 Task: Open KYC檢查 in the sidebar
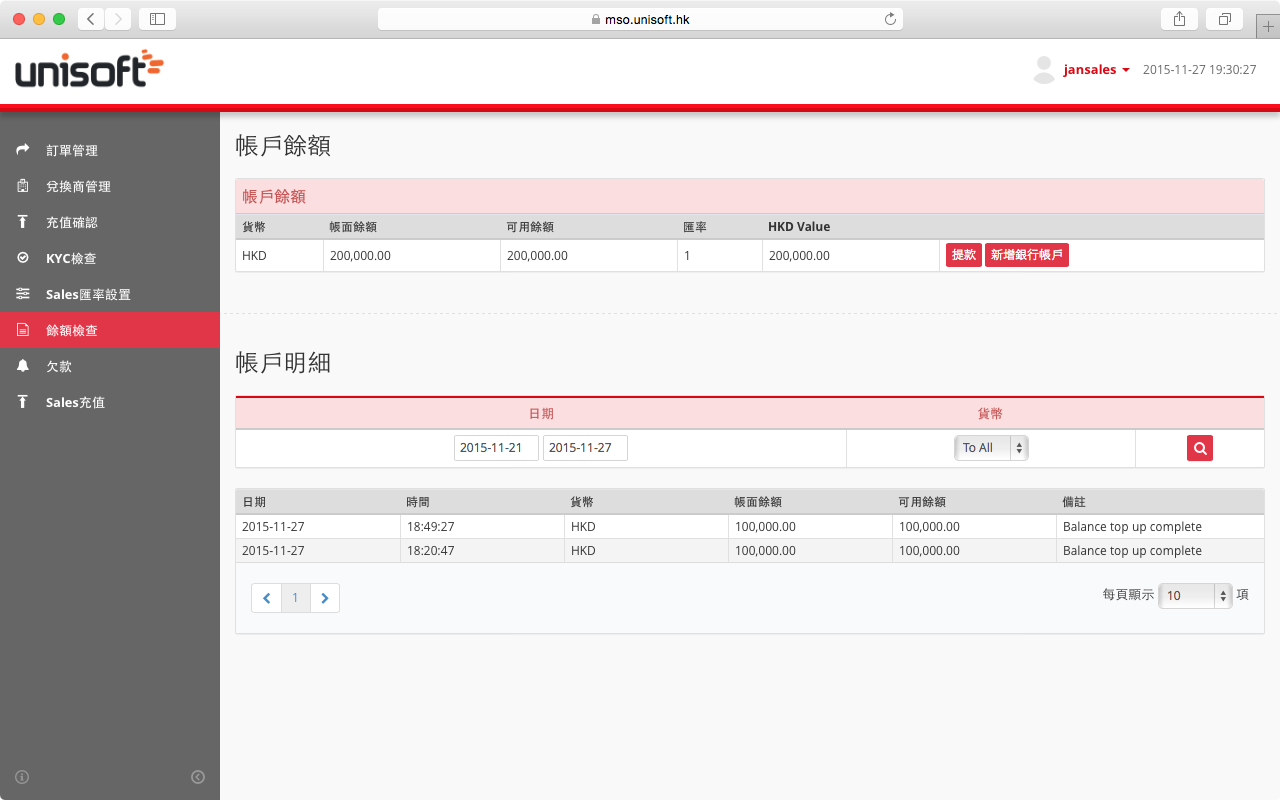[x=110, y=258]
